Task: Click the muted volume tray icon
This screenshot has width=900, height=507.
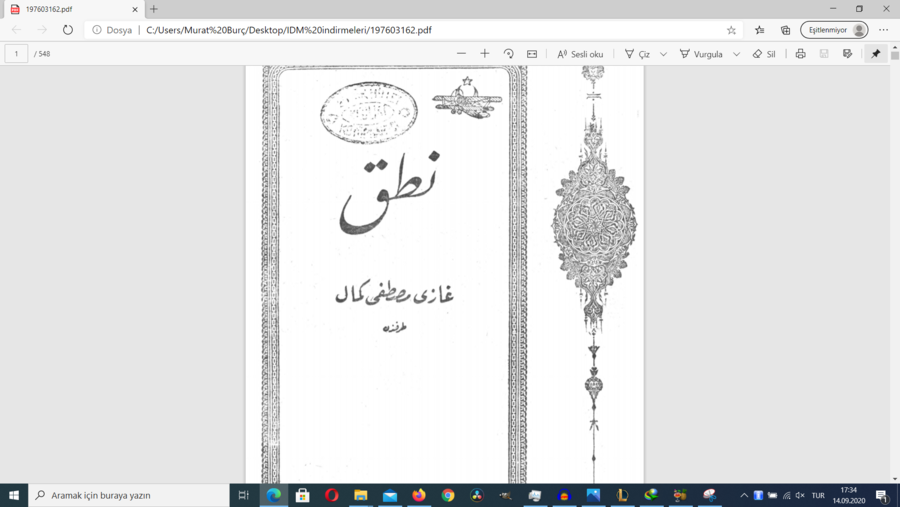Action: click(800, 495)
